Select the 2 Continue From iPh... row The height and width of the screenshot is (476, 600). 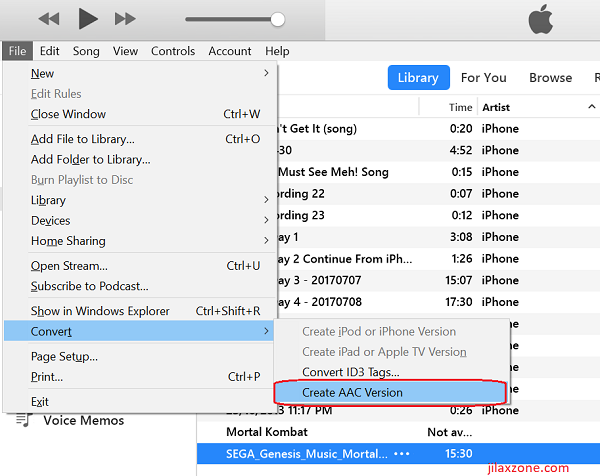pyautogui.click(x=439, y=259)
